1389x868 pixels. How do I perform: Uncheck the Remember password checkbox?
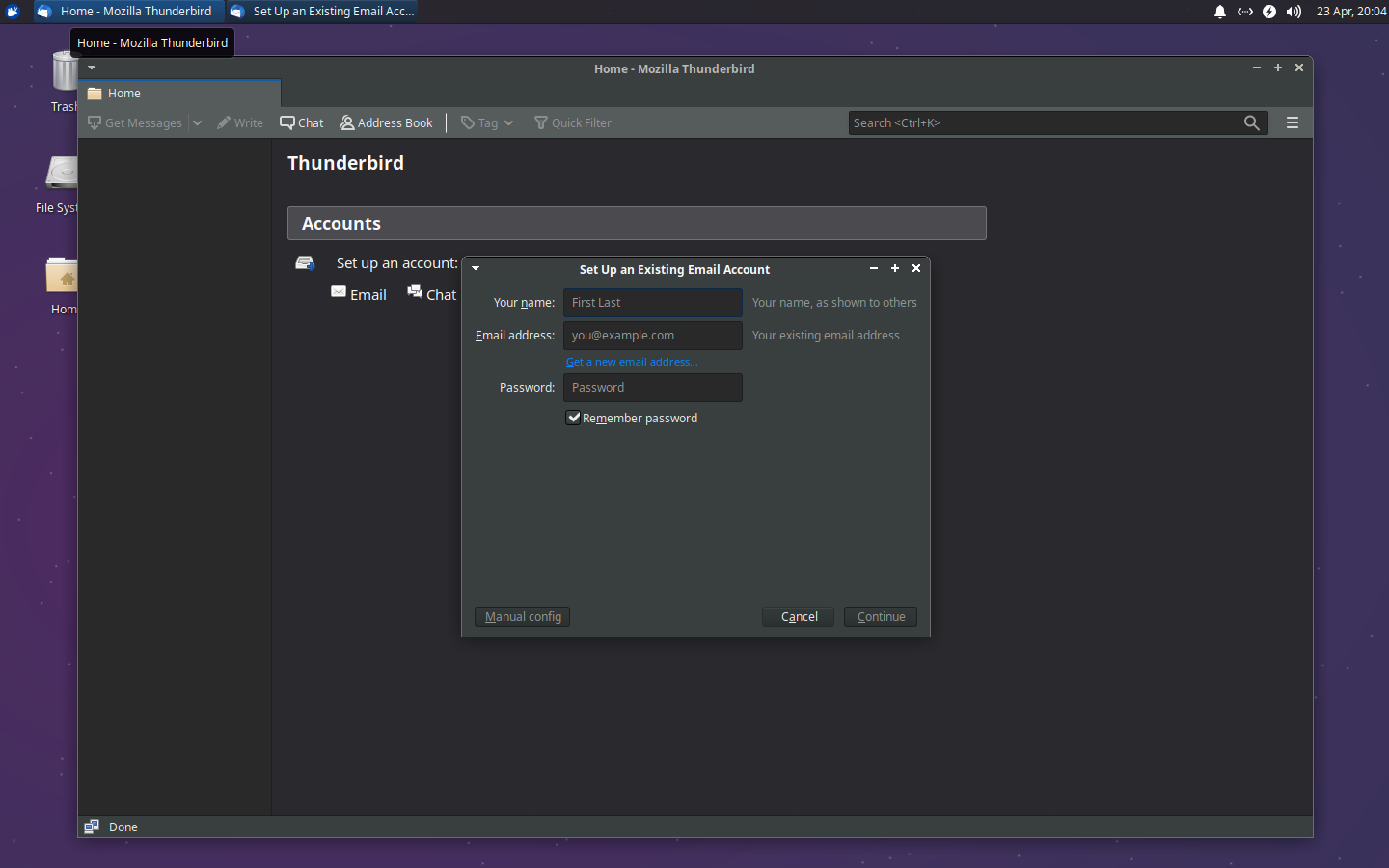pyautogui.click(x=574, y=417)
